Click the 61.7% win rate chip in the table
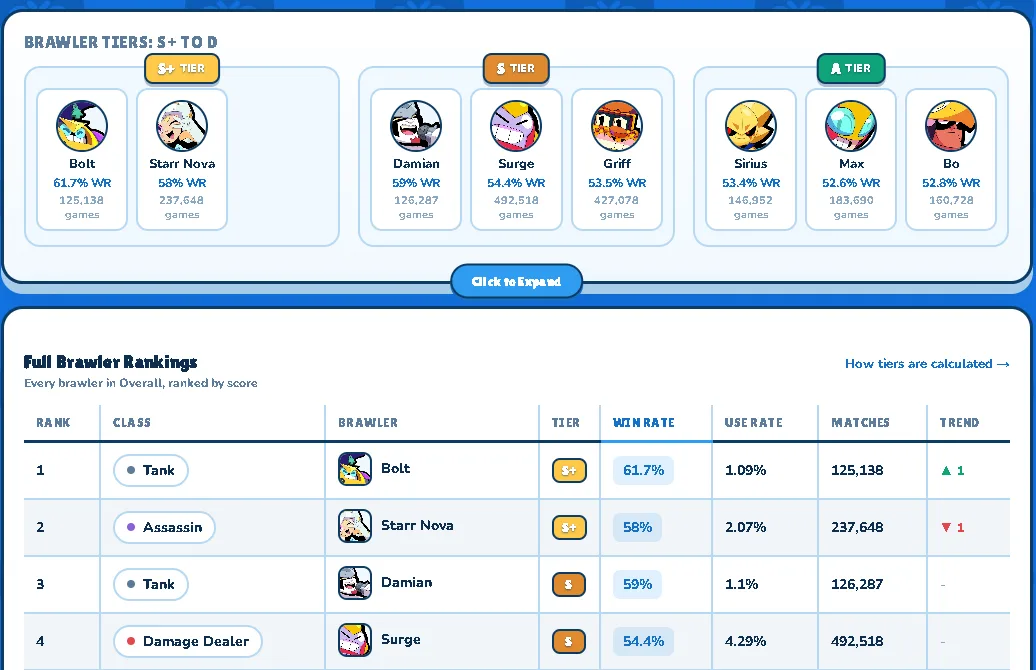The height and width of the screenshot is (670, 1036). 644,470
